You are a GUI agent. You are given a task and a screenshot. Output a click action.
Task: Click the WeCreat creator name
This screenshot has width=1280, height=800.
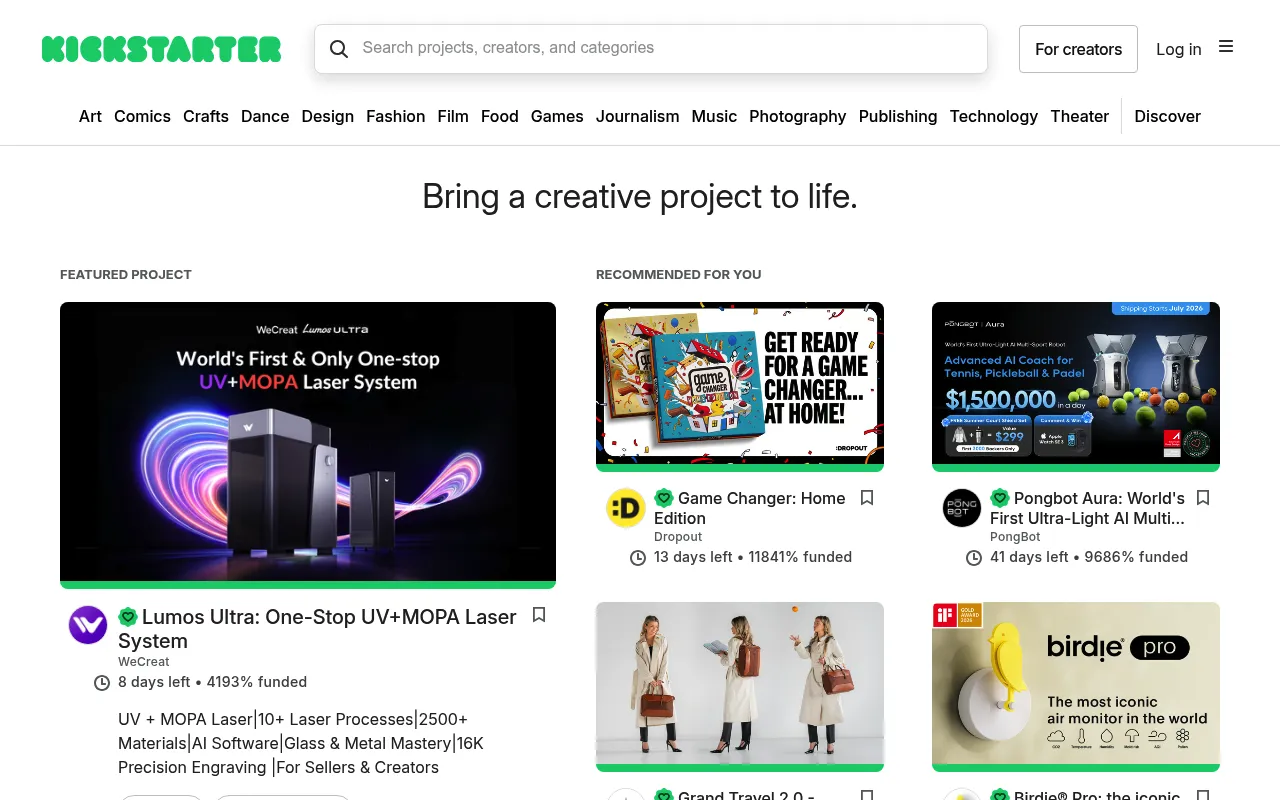[144, 662]
